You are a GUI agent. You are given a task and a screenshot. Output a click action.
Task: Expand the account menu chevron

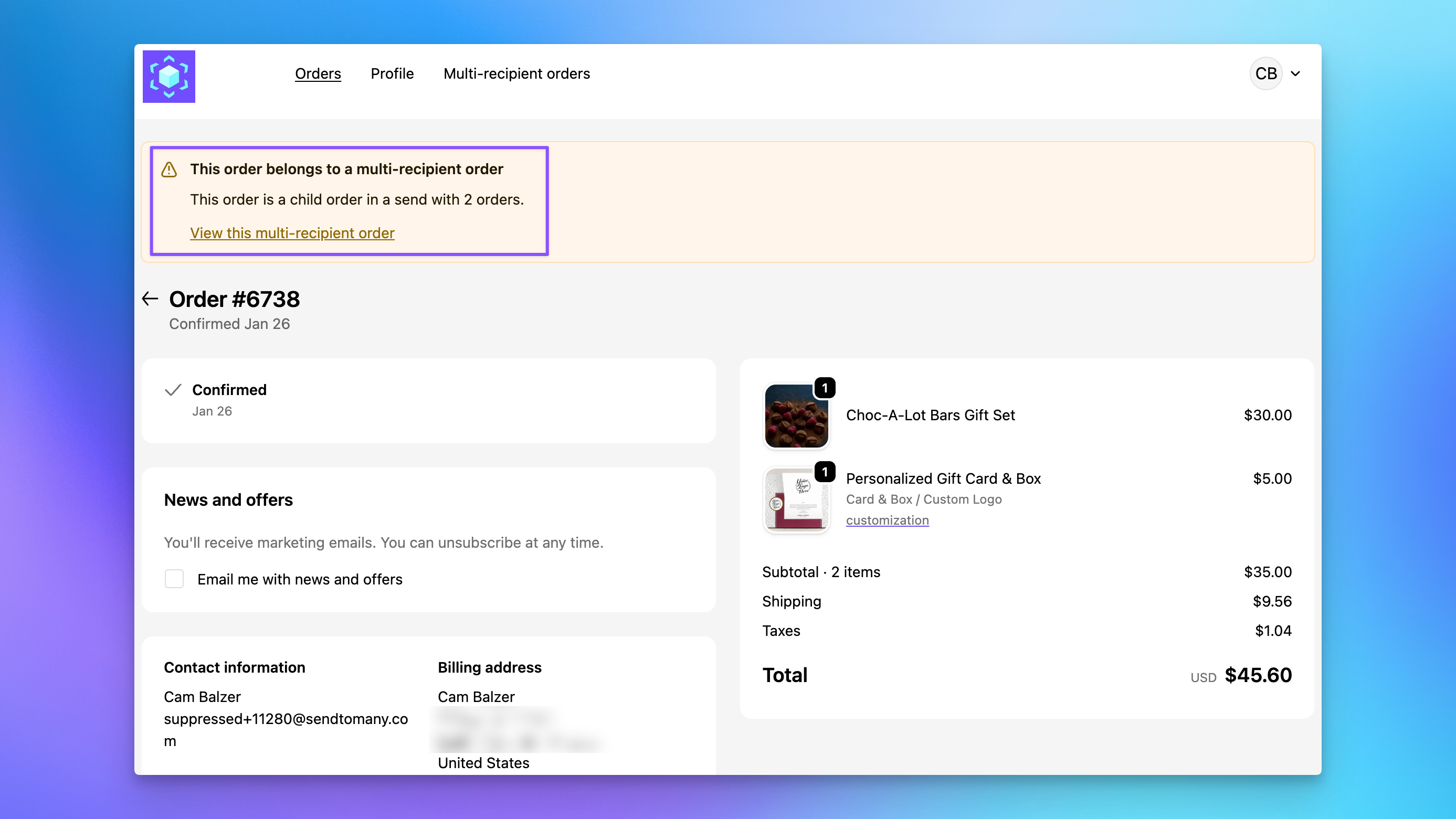[x=1295, y=74]
